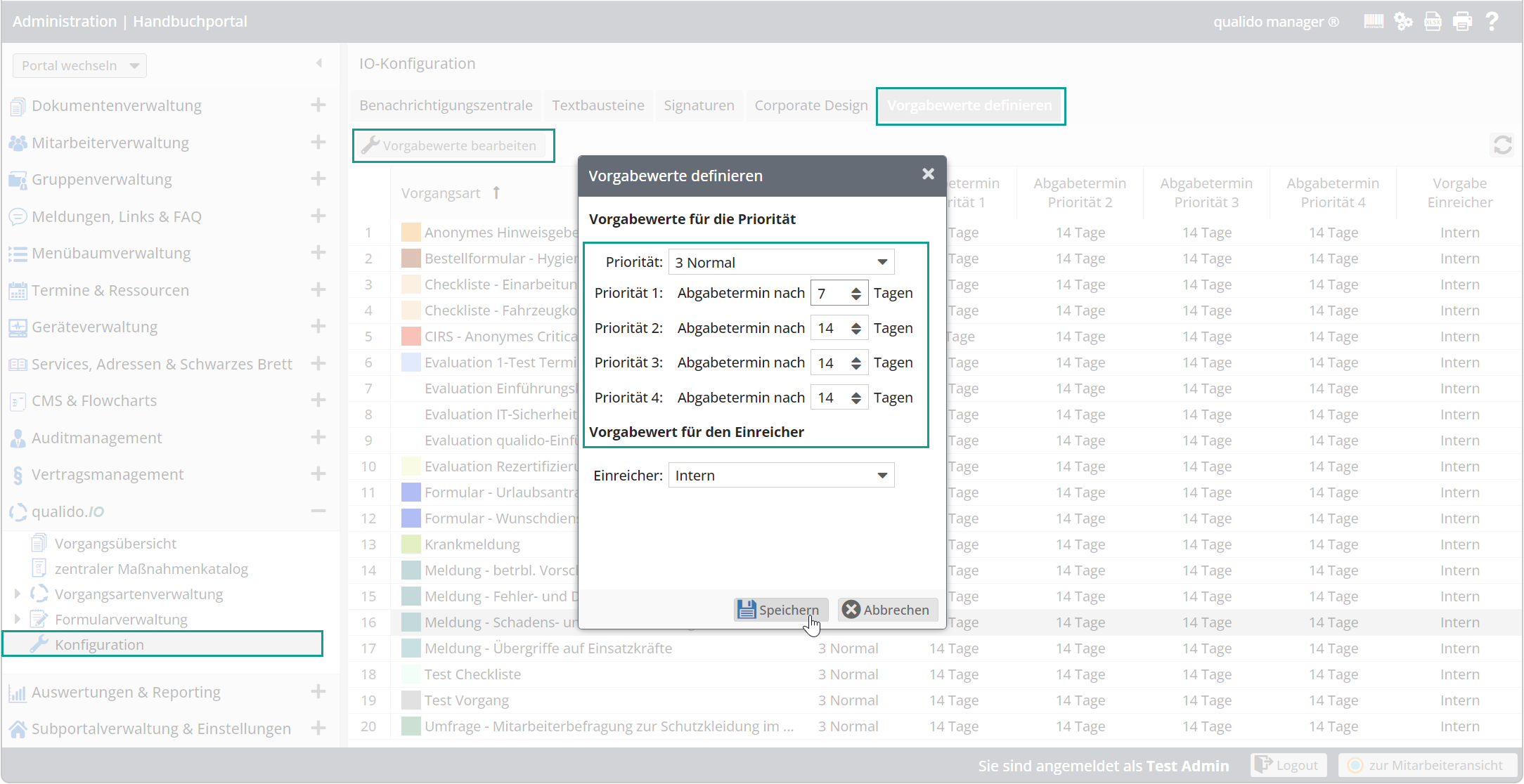Click the Abgabetermin Priorität 3 column header
This screenshot has height=784, width=1524.
[x=1206, y=192]
